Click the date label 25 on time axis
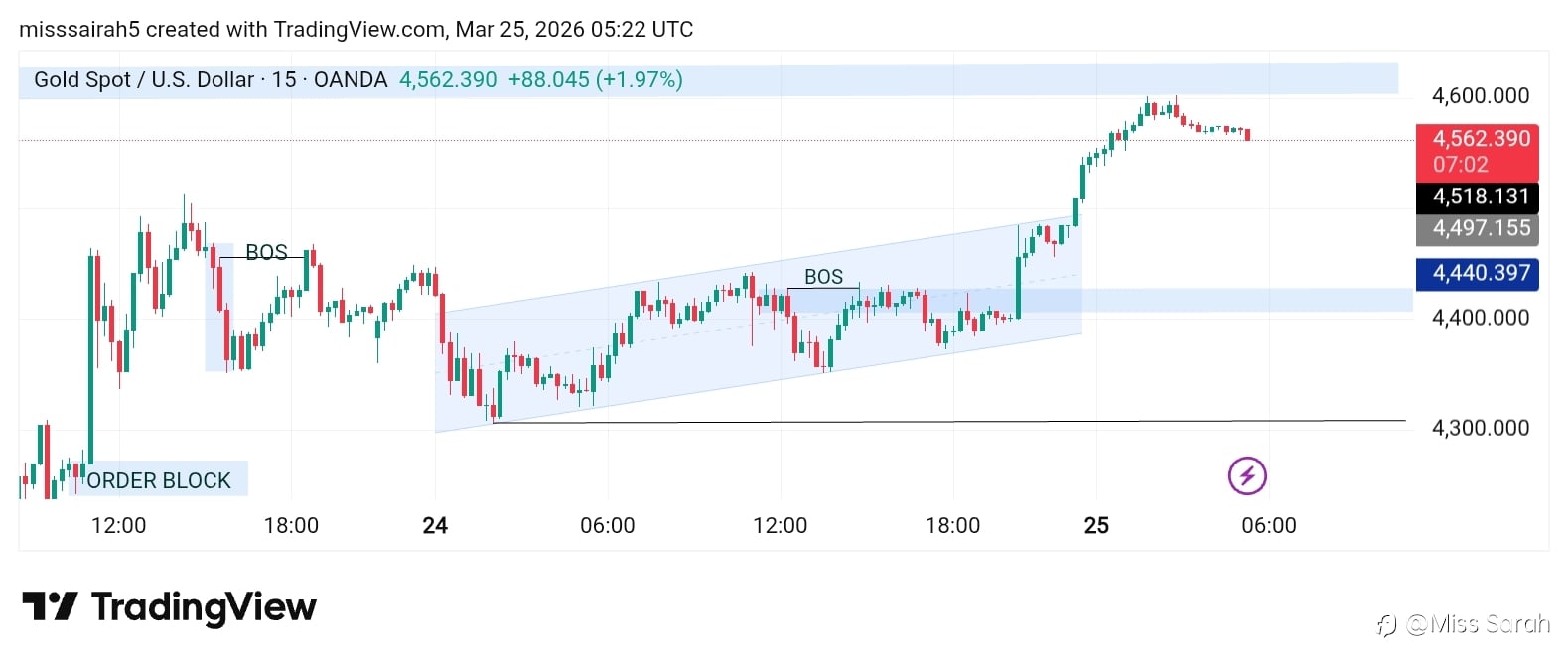The height and width of the screenshot is (663, 1568). tap(1096, 525)
